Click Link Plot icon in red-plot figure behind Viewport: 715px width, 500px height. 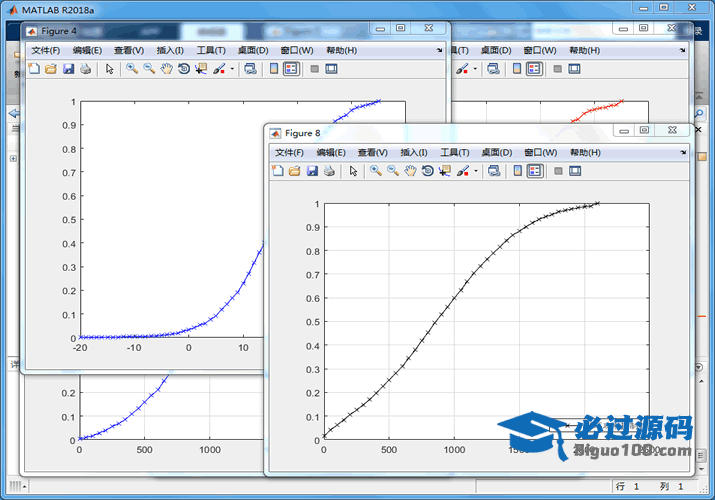[493, 69]
